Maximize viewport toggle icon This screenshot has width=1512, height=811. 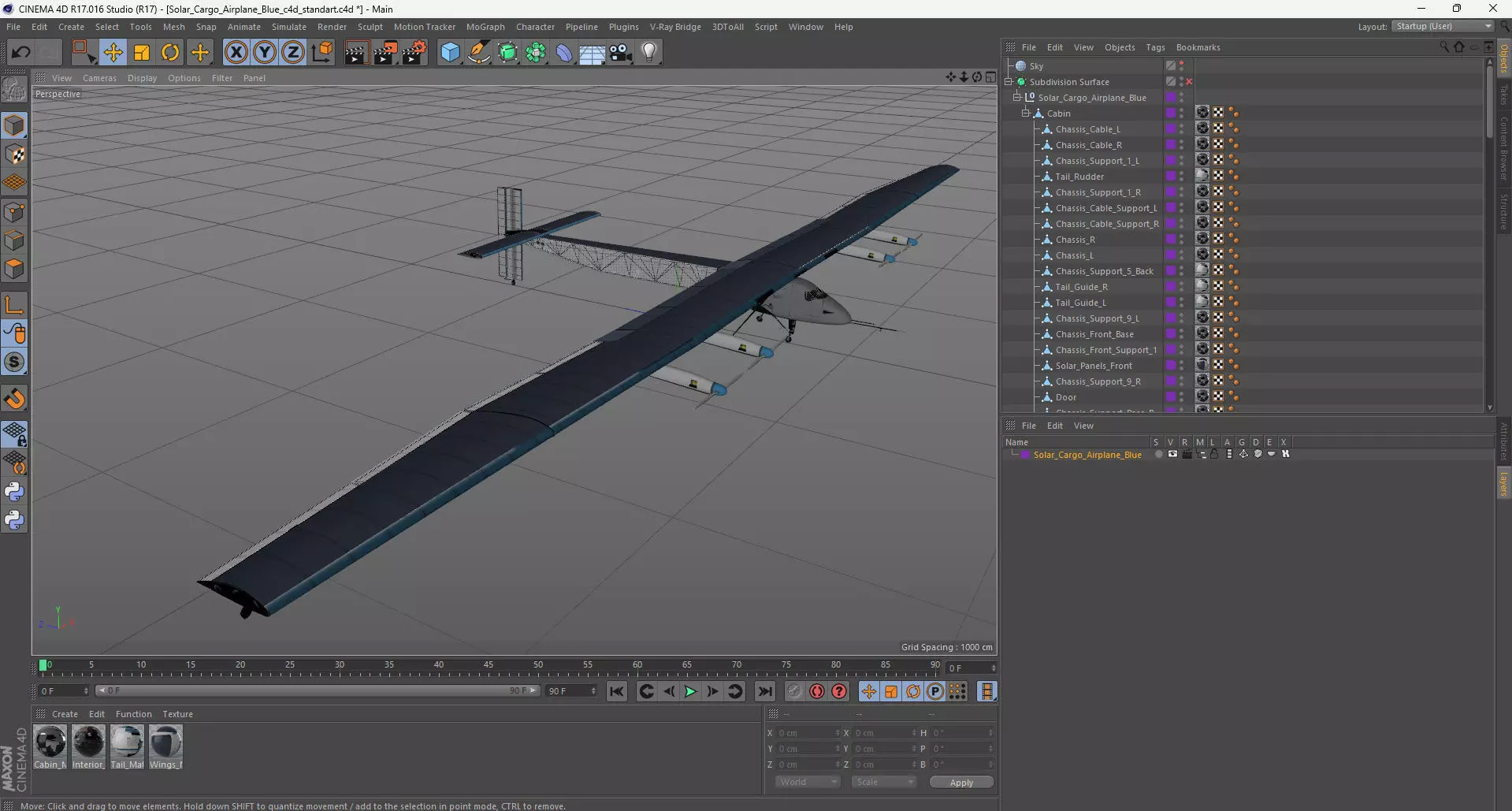click(990, 77)
